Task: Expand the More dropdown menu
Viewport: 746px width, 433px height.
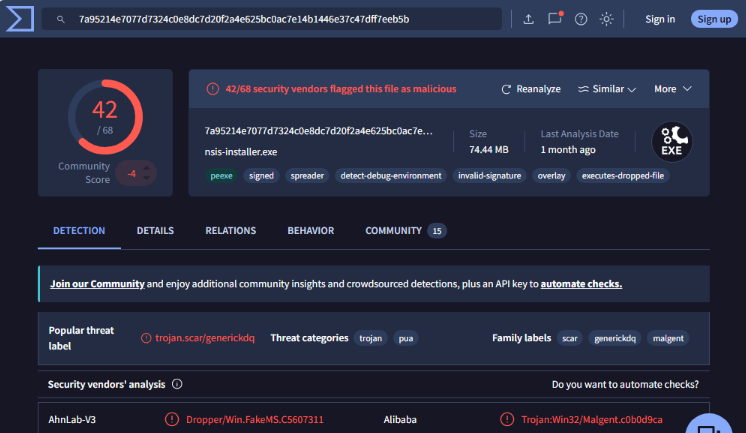Action: (673, 89)
